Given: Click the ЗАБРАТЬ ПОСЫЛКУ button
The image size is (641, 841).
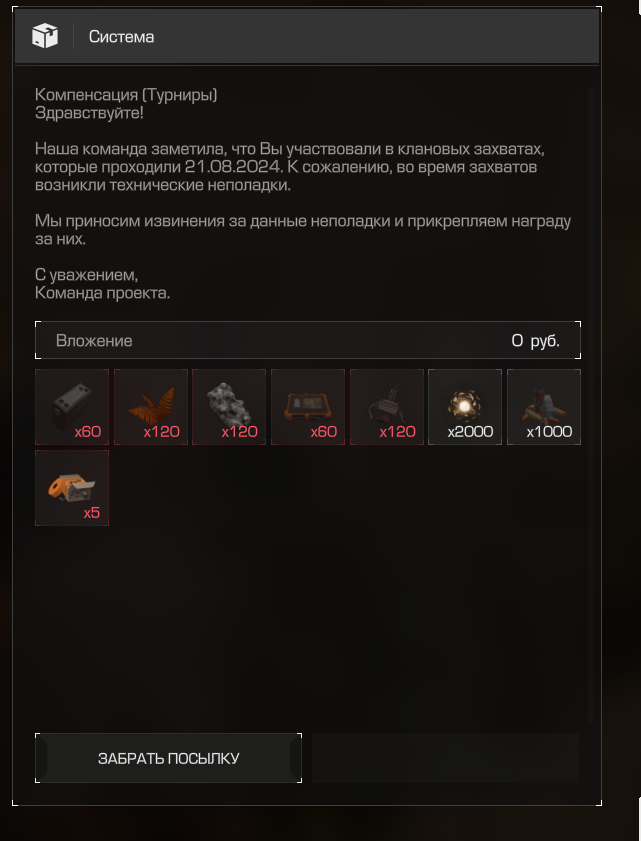Looking at the screenshot, I should pyautogui.click(x=168, y=758).
